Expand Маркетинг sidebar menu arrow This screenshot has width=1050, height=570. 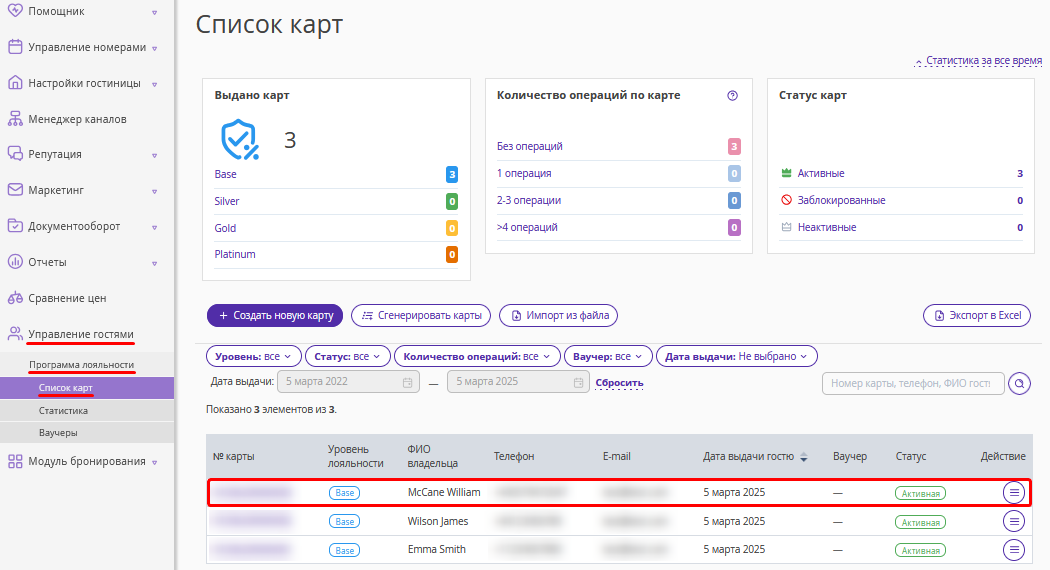[x=155, y=191]
